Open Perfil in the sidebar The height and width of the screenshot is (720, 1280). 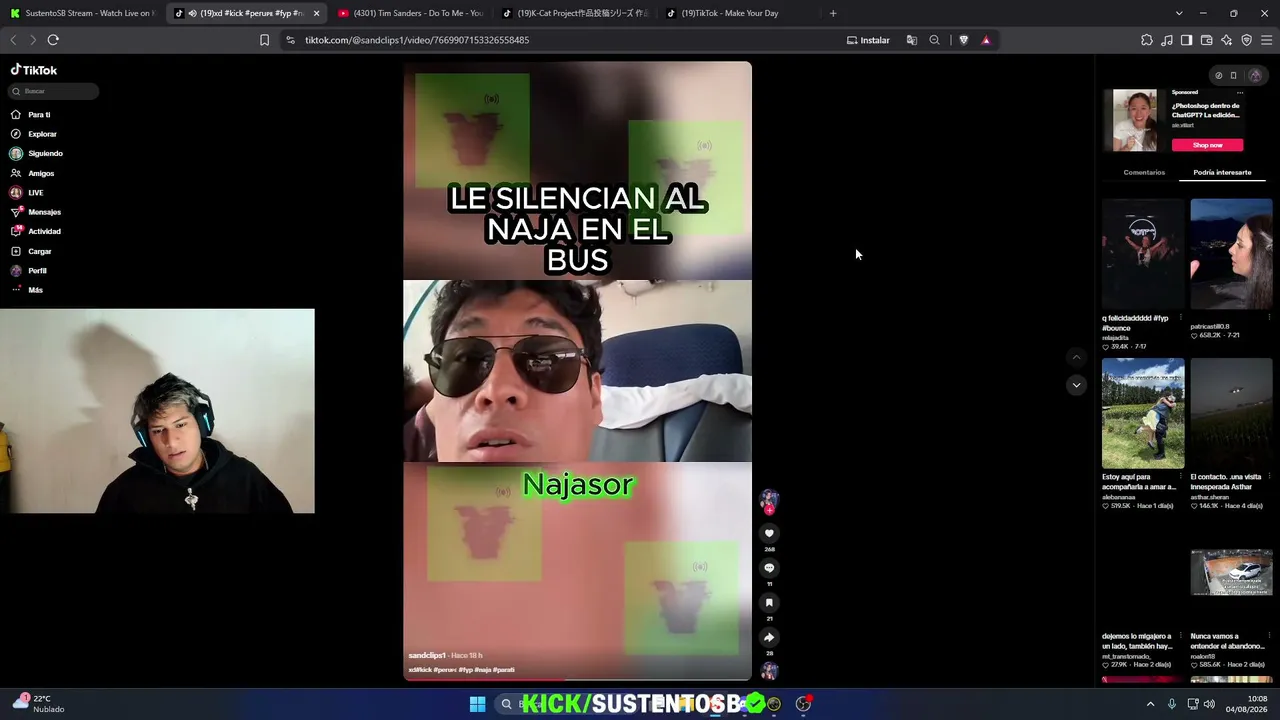(x=29, y=271)
